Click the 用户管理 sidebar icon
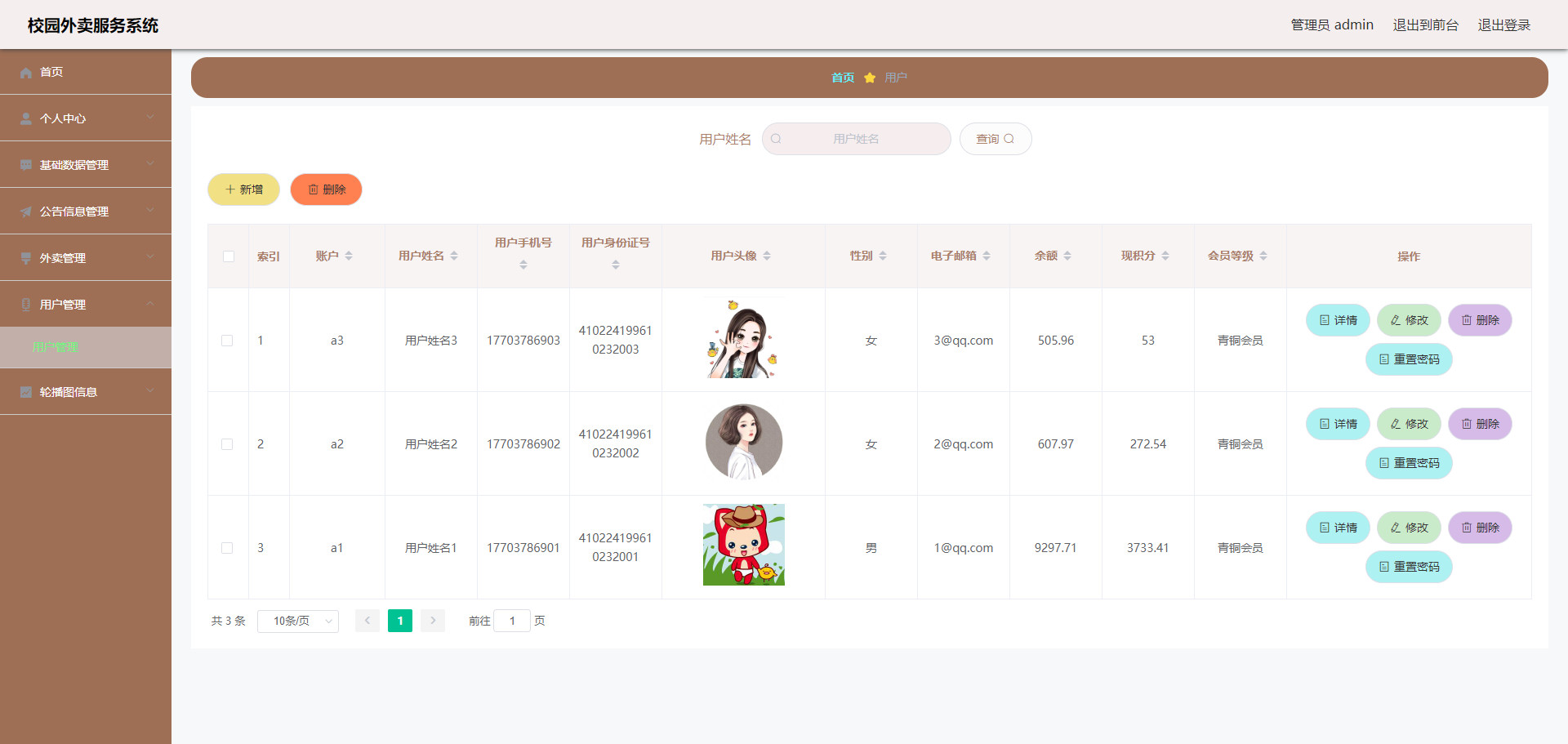Image resolution: width=1568 pixels, height=744 pixels. pyautogui.click(x=26, y=305)
